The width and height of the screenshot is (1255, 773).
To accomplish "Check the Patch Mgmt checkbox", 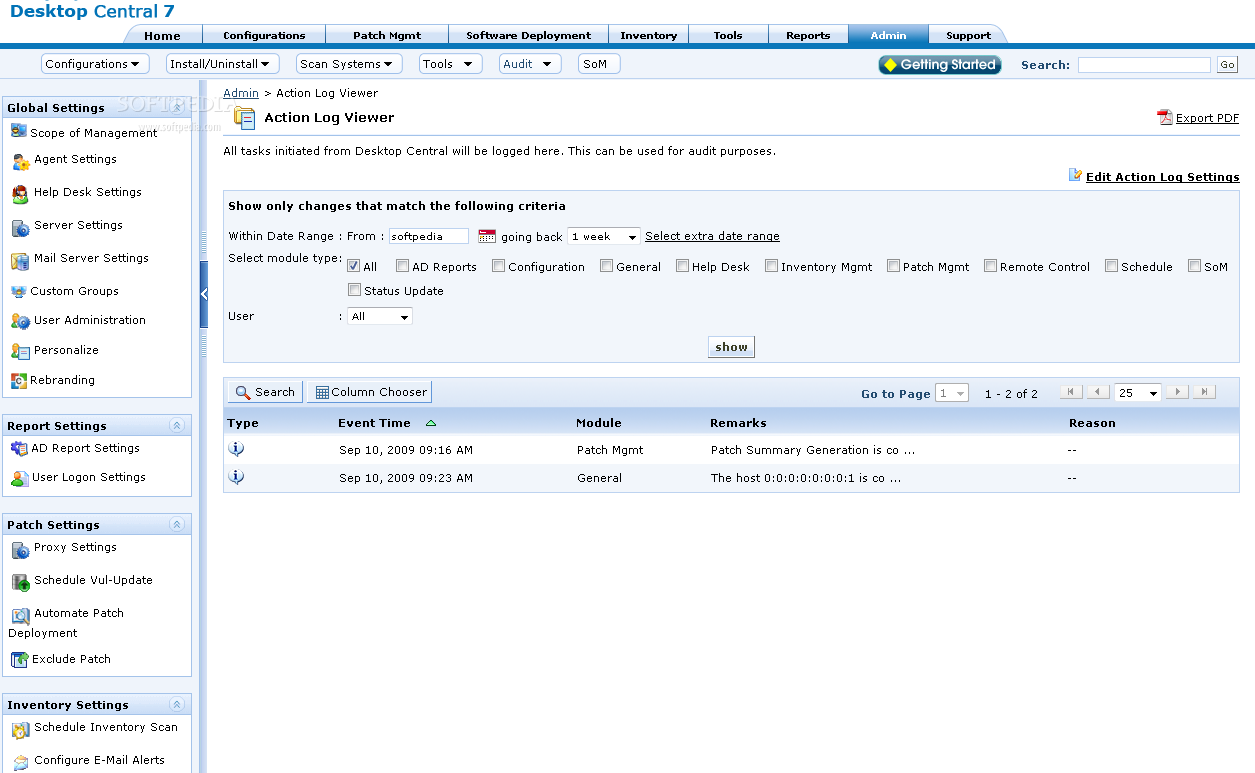I will click(x=893, y=266).
